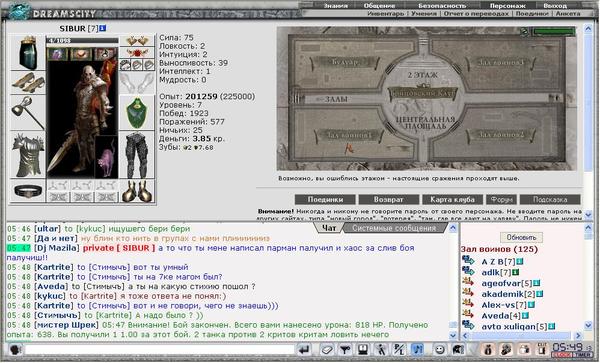This screenshot has width=600, height=363.
Task: Click the user list horizontal scrollbar
Action: click(x=522, y=335)
